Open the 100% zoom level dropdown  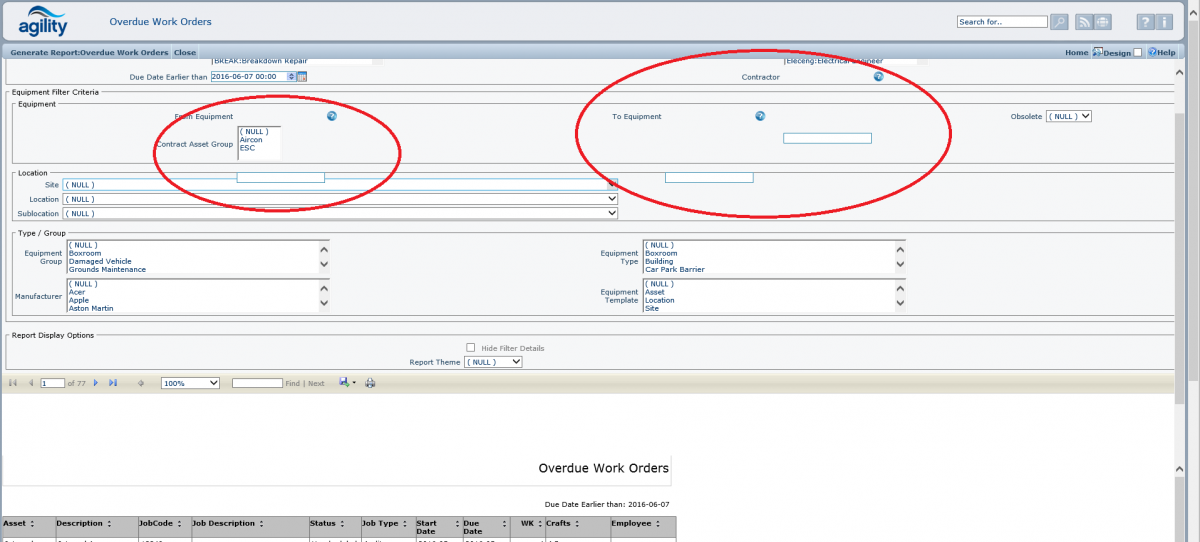(x=190, y=383)
